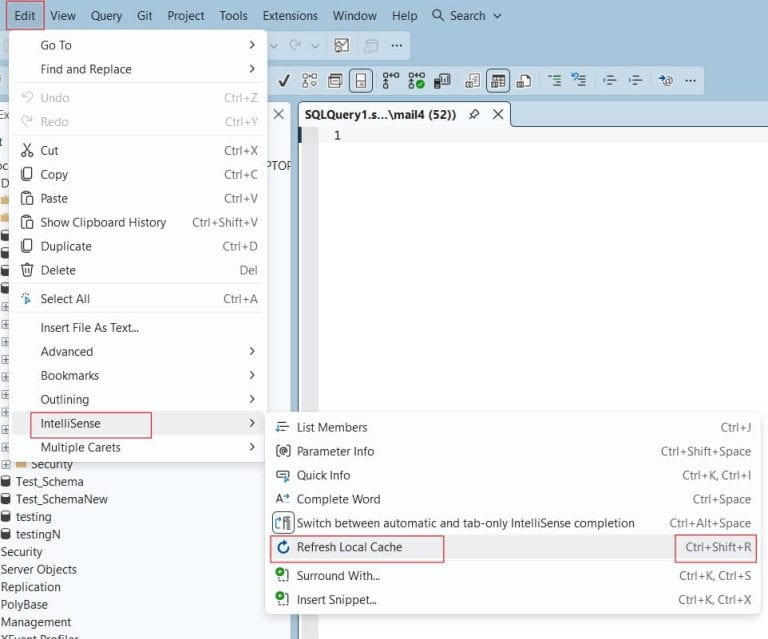Open the redo history dropdown arrow

coord(315,46)
